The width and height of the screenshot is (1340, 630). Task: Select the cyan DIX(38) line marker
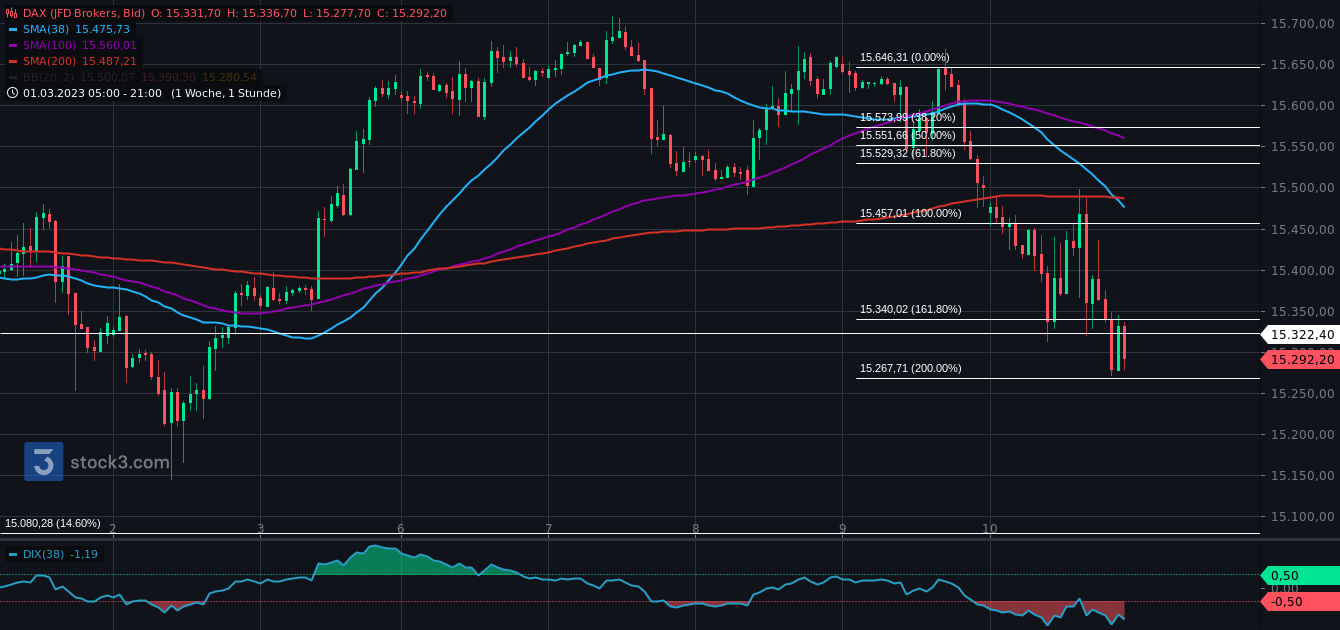point(14,553)
